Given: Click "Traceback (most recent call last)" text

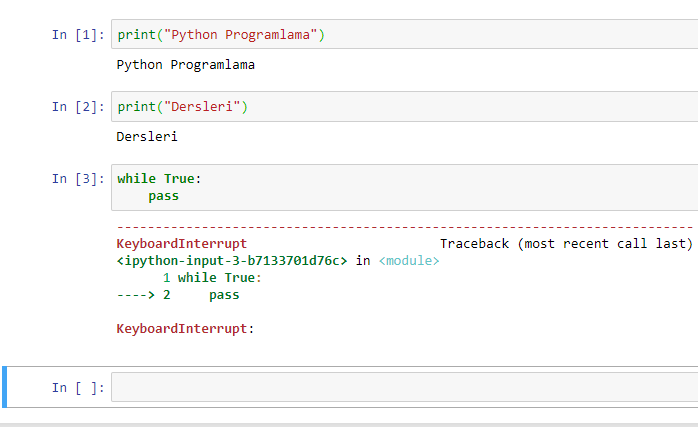Looking at the screenshot, I should pos(566,243).
